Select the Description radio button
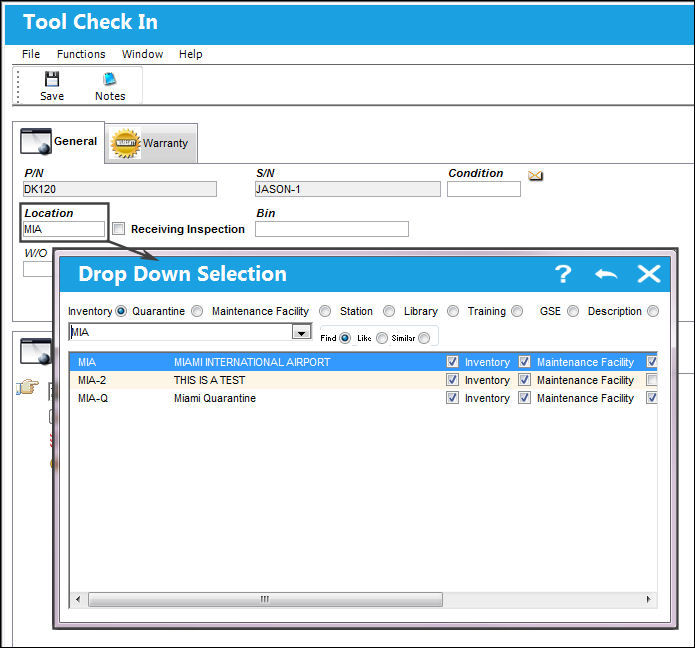 (653, 311)
